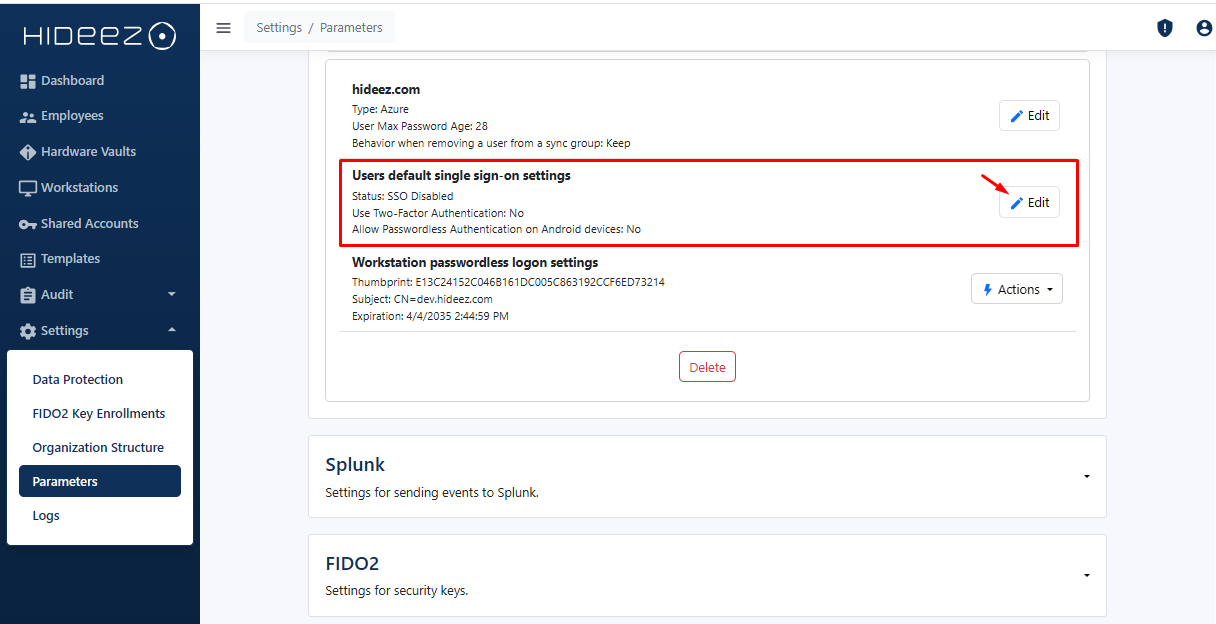This screenshot has width=1216, height=624.
Task: Edit users default single sign-on settings
Action: [1029, 203]
